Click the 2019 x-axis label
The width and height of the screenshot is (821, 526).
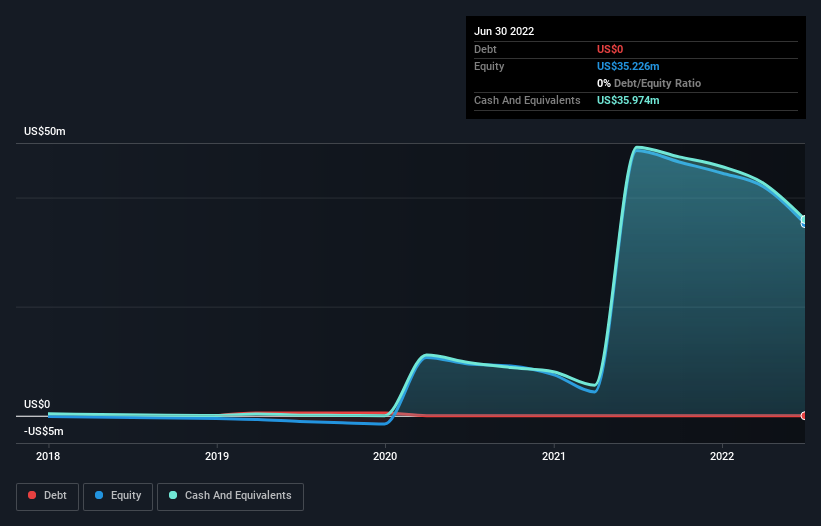coord(217,456)
